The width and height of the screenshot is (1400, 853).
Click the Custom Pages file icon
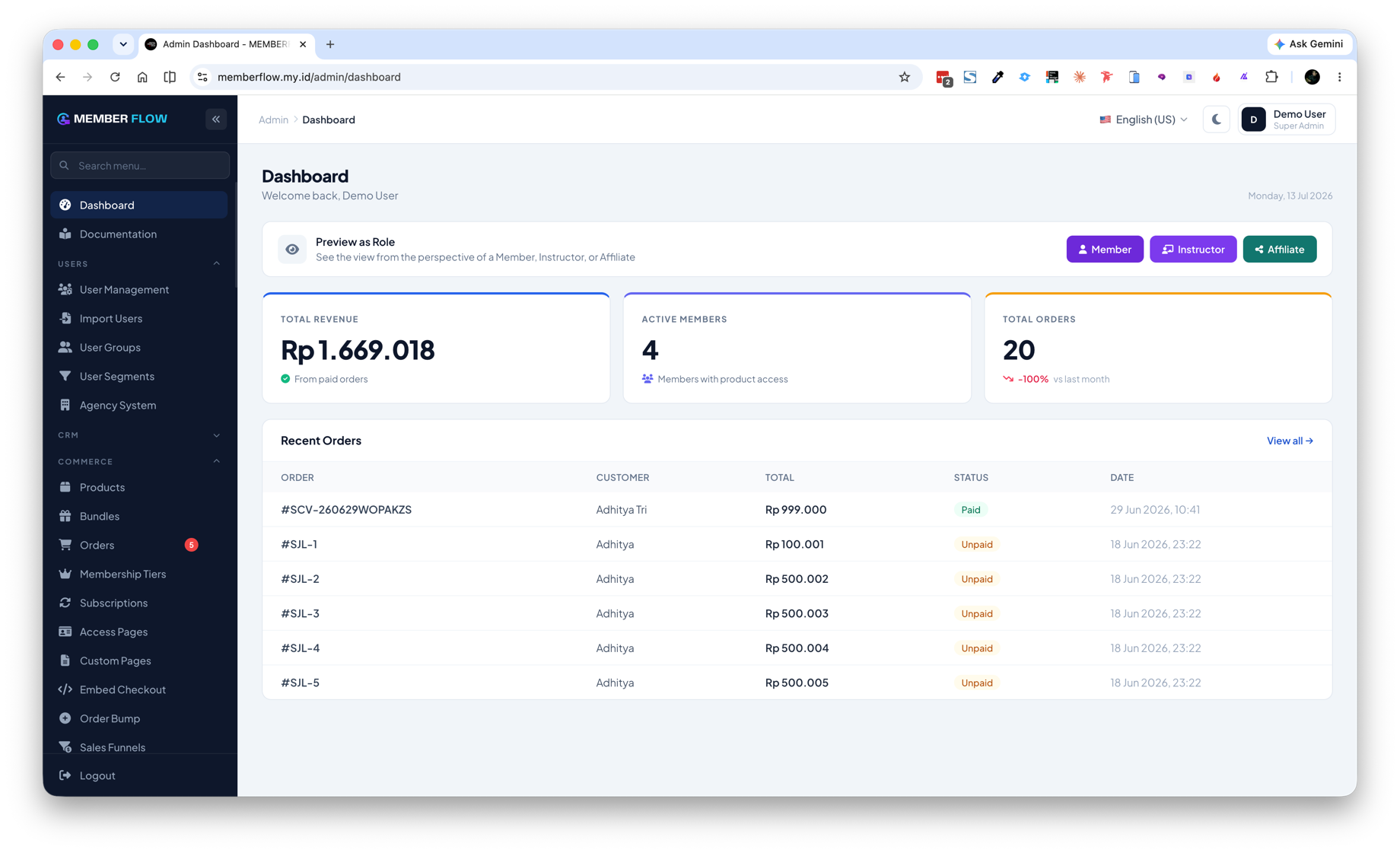(x=65, y=660)
